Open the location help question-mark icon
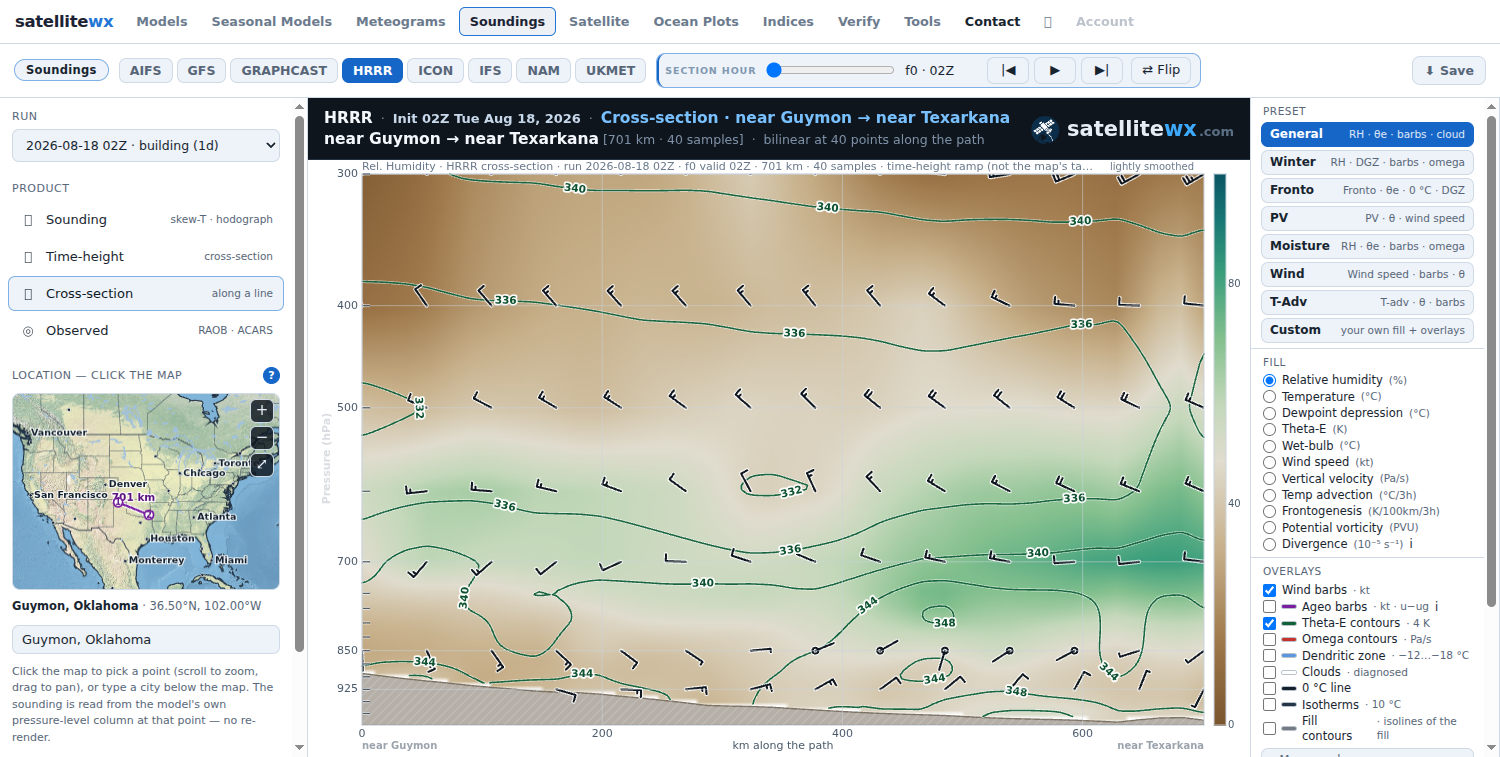 point(271,375)
